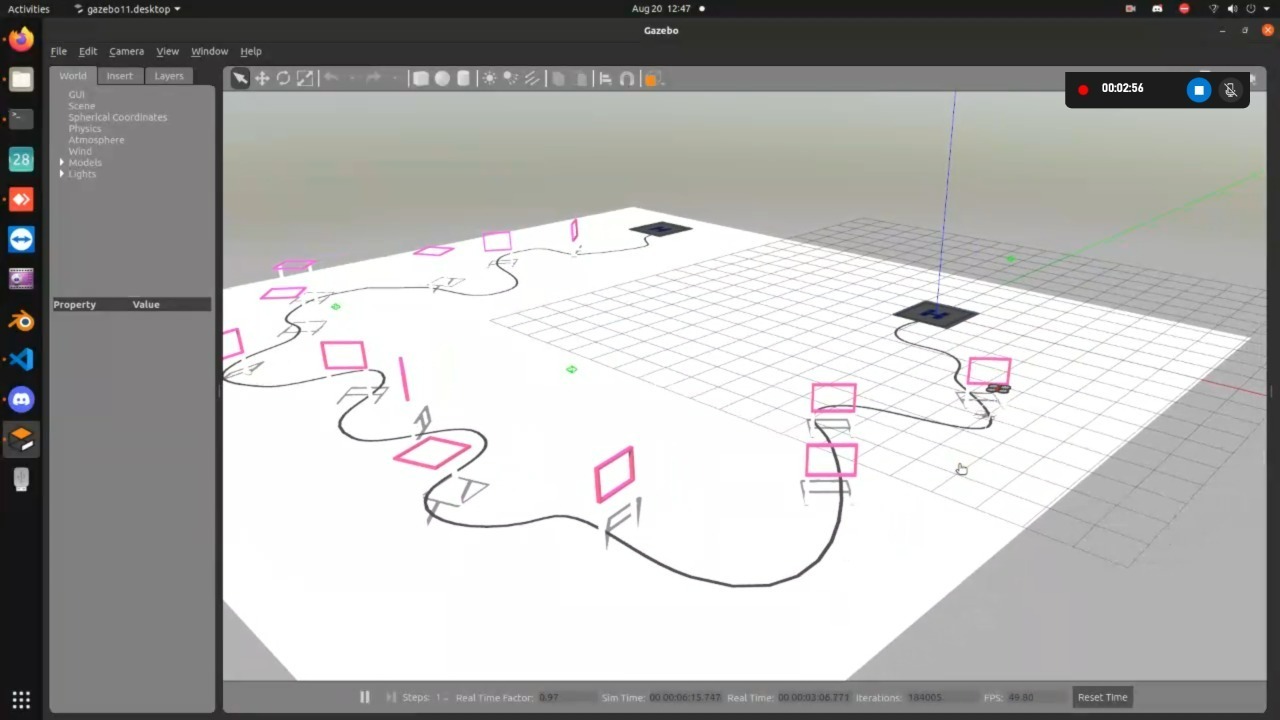
Task: Add a point light to the scene
Action: [489, 78]
